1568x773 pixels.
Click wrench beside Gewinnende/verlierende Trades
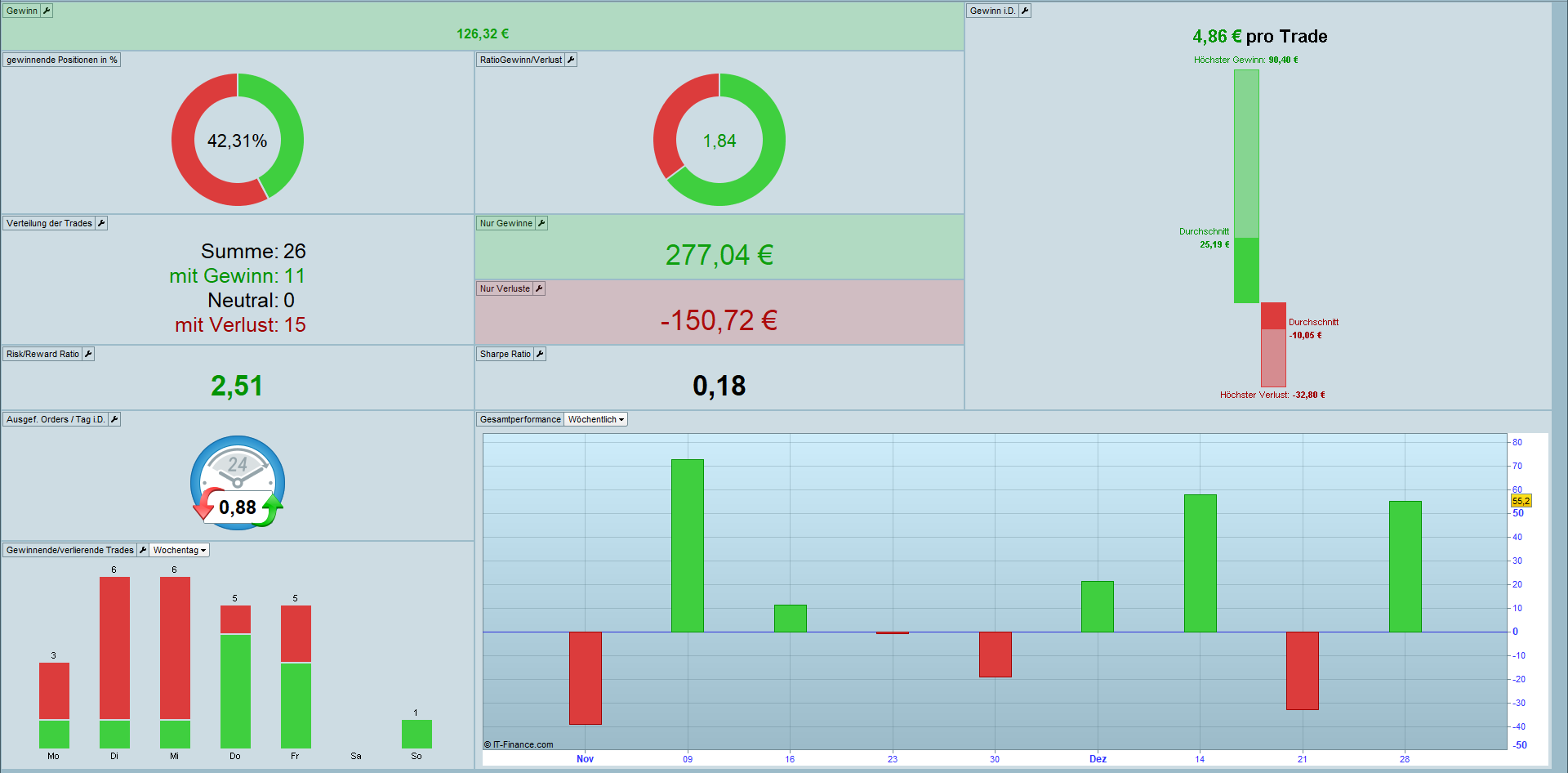[143, 550]
